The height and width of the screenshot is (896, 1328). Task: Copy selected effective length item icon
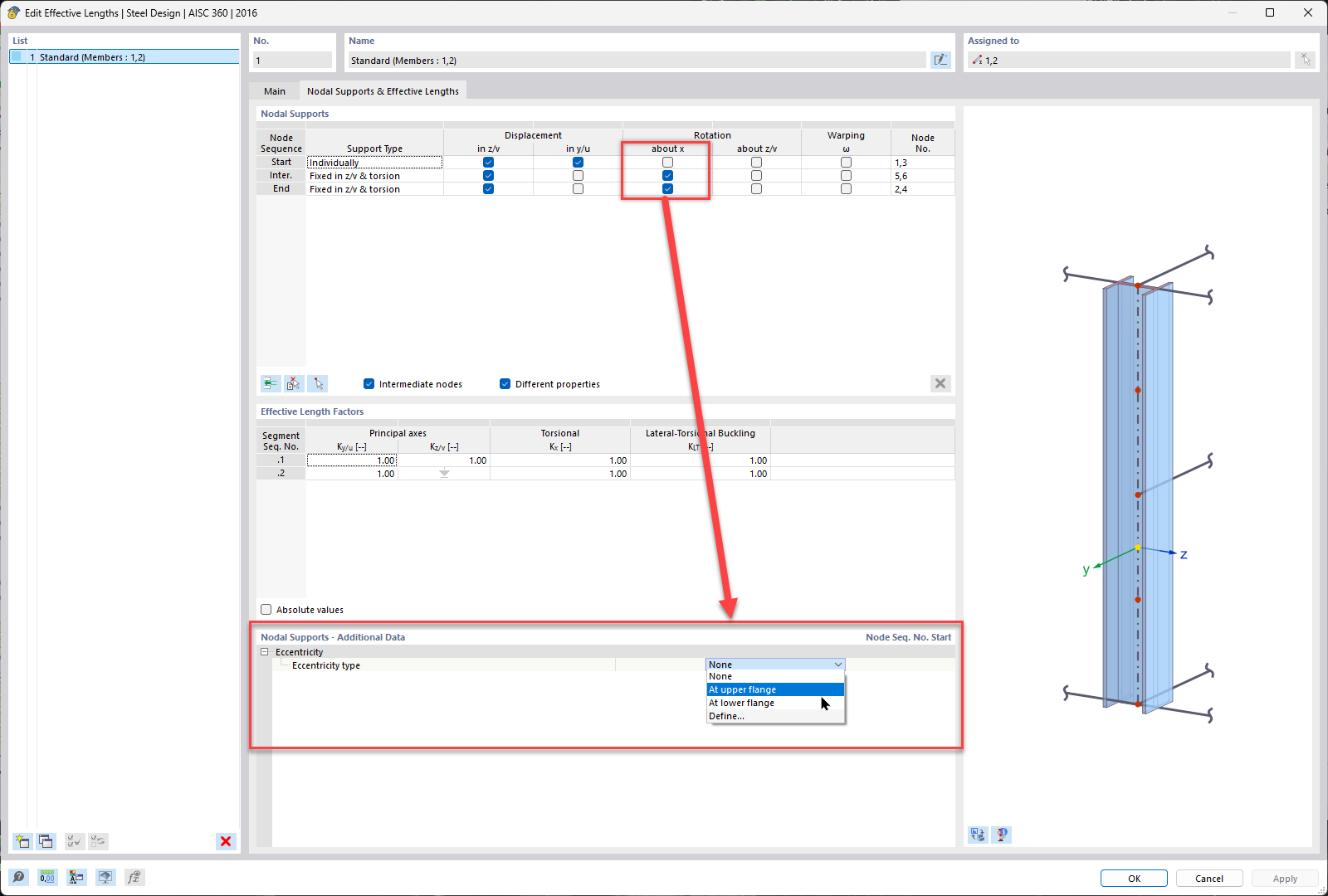46,841
